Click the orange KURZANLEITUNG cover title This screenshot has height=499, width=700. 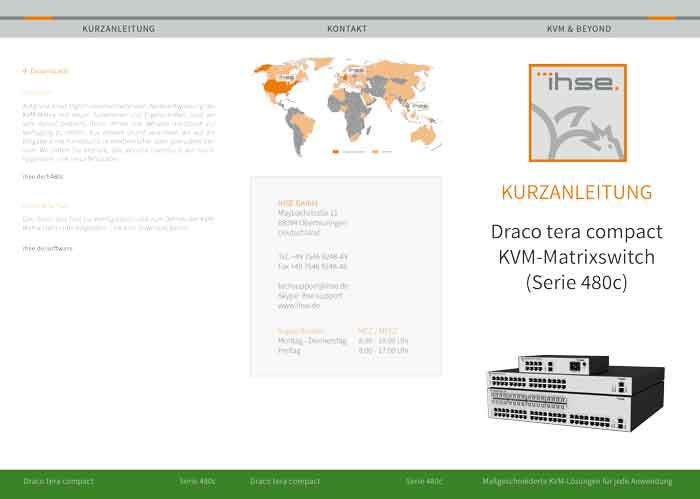tap(577, 192)
